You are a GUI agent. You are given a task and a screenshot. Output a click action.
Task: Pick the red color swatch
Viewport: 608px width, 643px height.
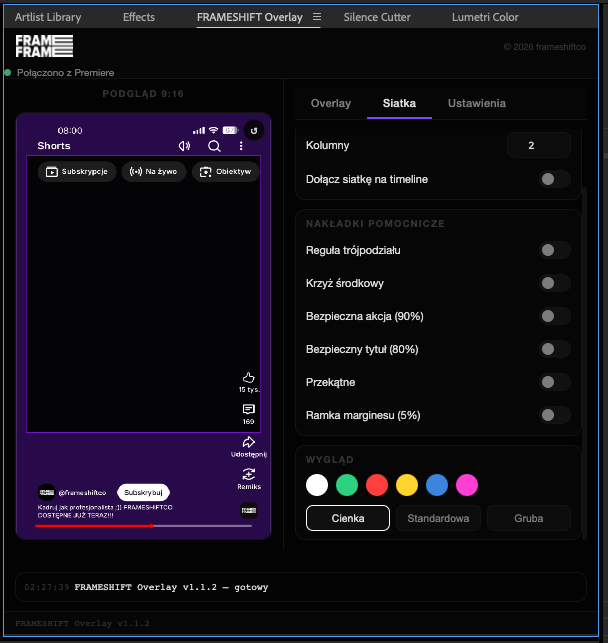pyautogui.click(x=377, y=485)
